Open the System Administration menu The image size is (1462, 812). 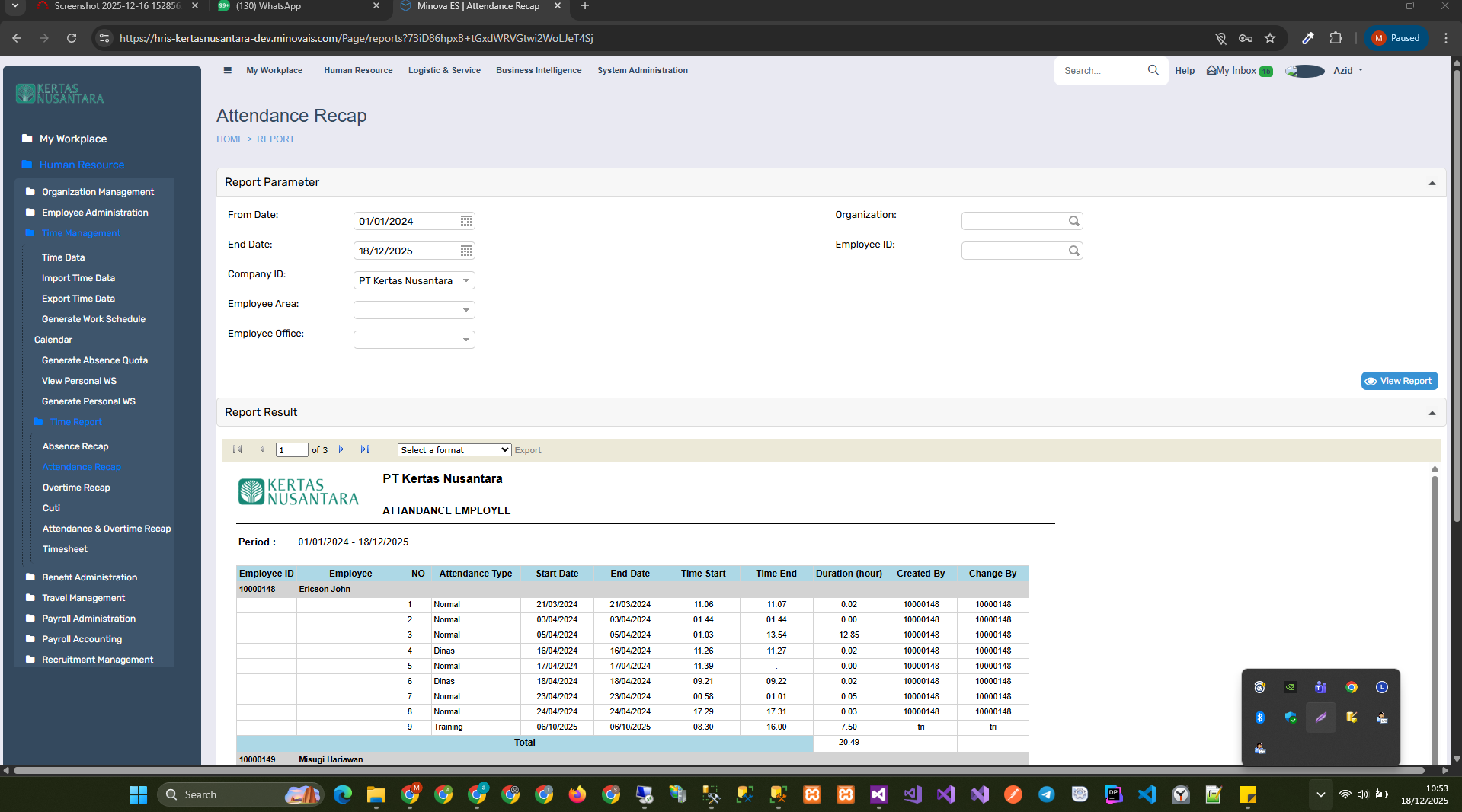641,70
